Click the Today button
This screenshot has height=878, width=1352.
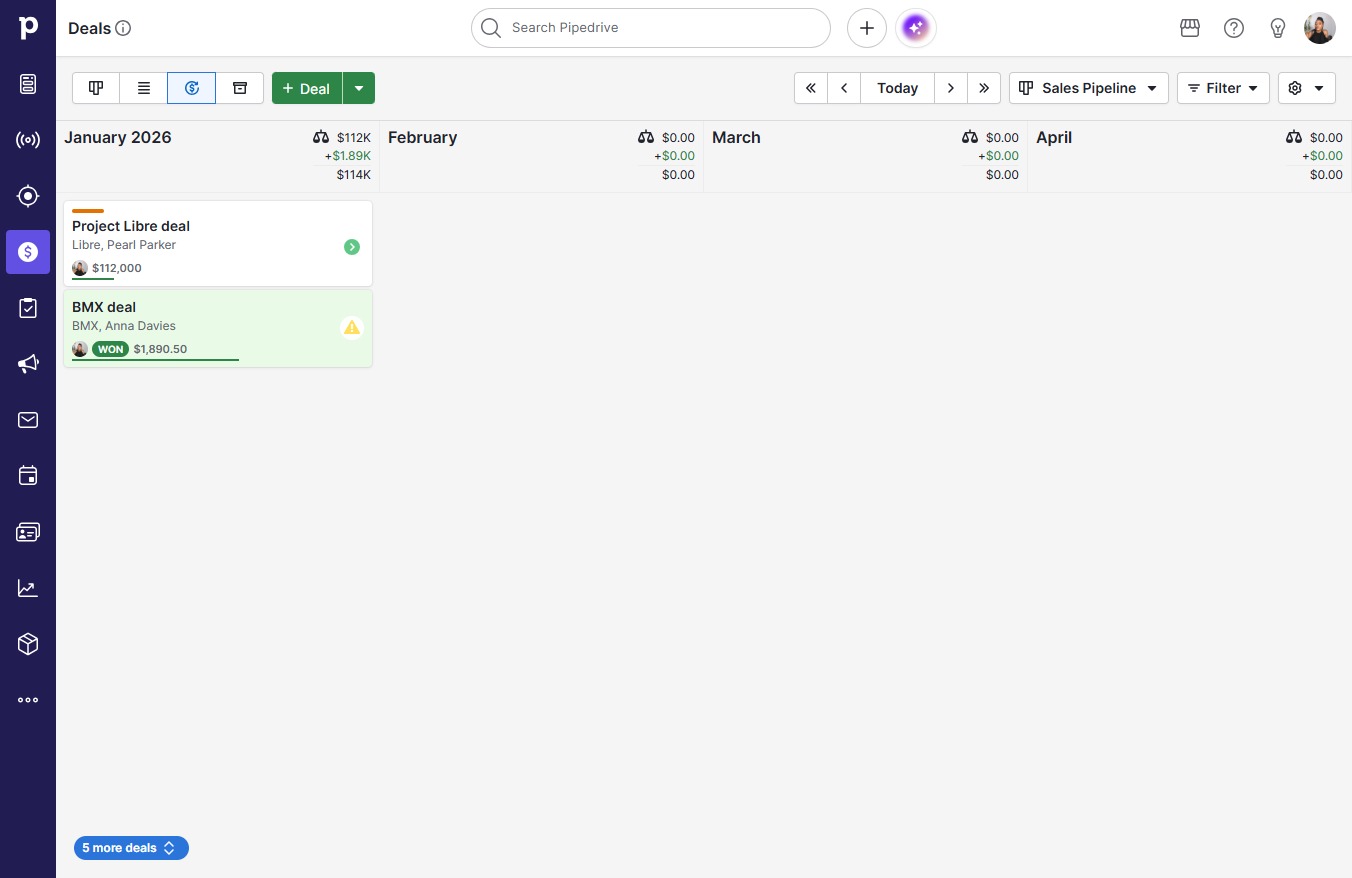click(898, 88)
